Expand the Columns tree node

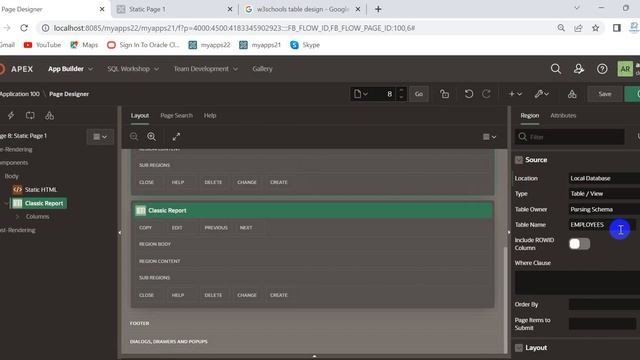tap(18, 217)
